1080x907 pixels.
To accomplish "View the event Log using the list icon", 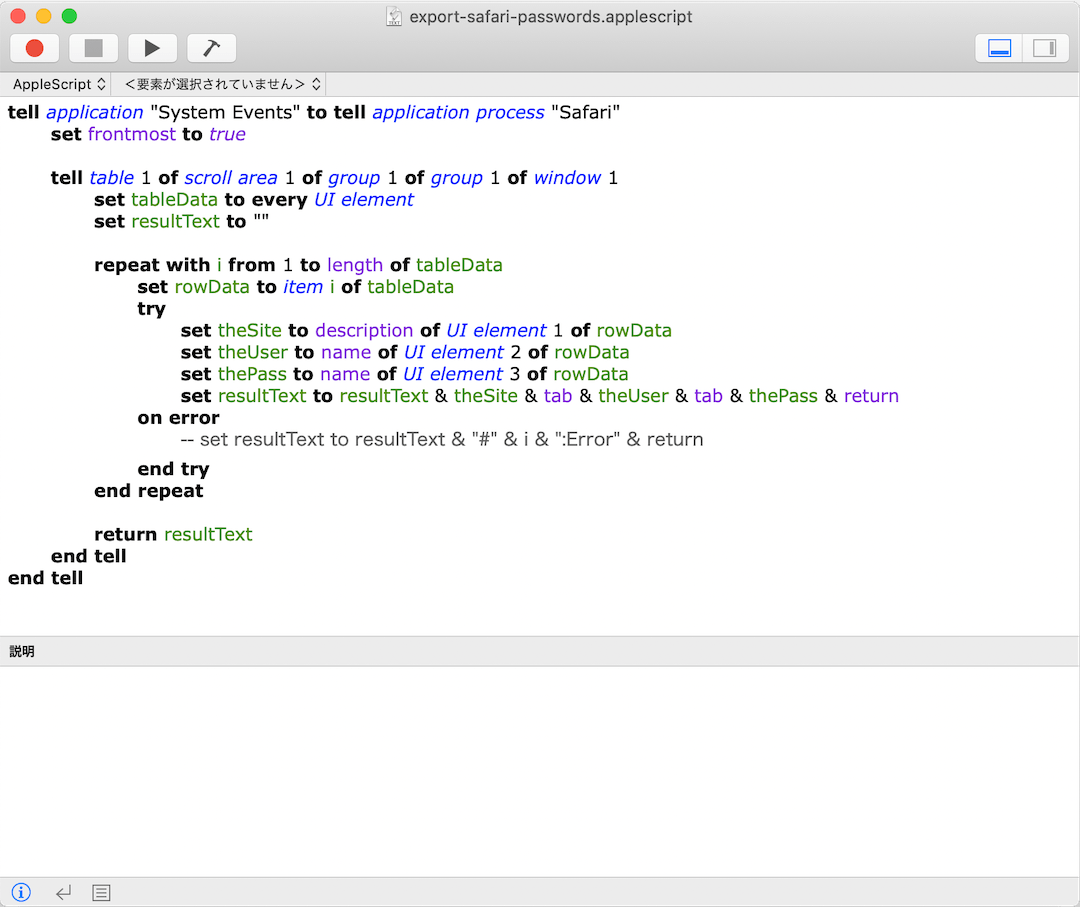I will (x=100, y=891).
